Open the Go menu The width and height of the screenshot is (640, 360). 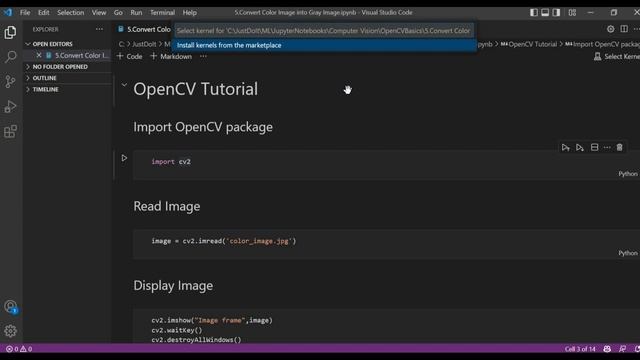[x=118, y=13]
